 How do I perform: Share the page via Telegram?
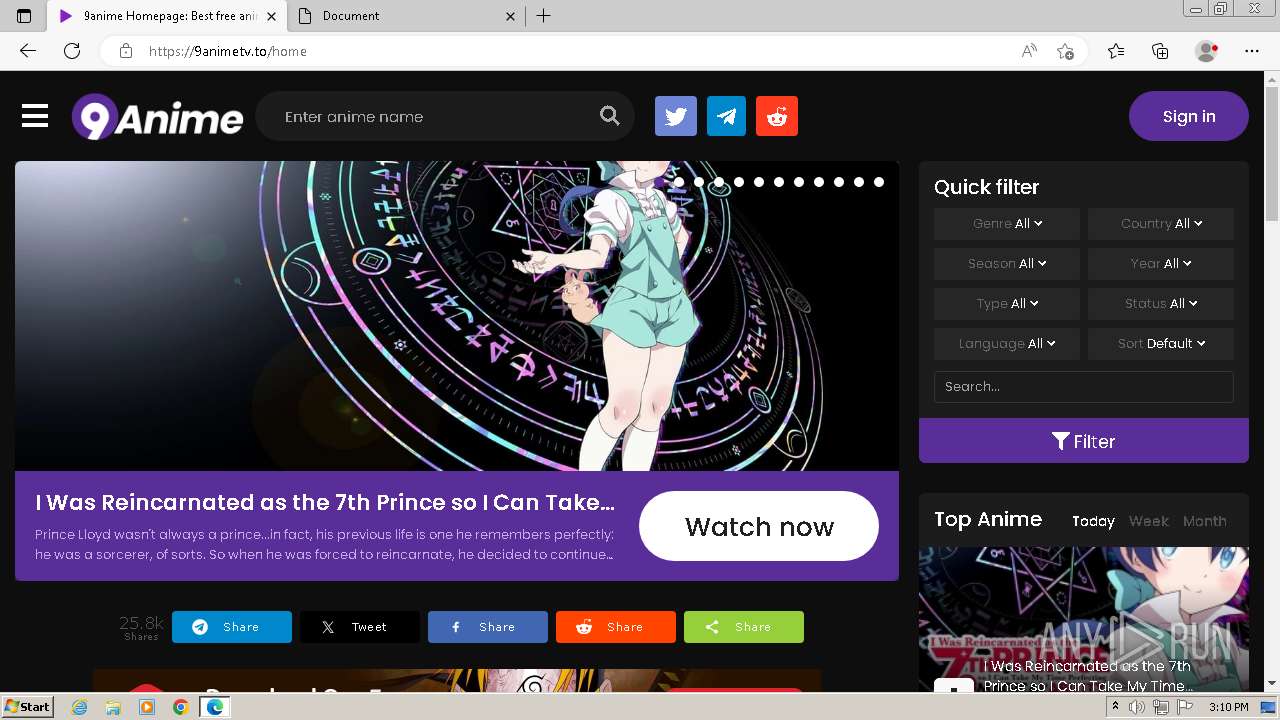point(232,627)
